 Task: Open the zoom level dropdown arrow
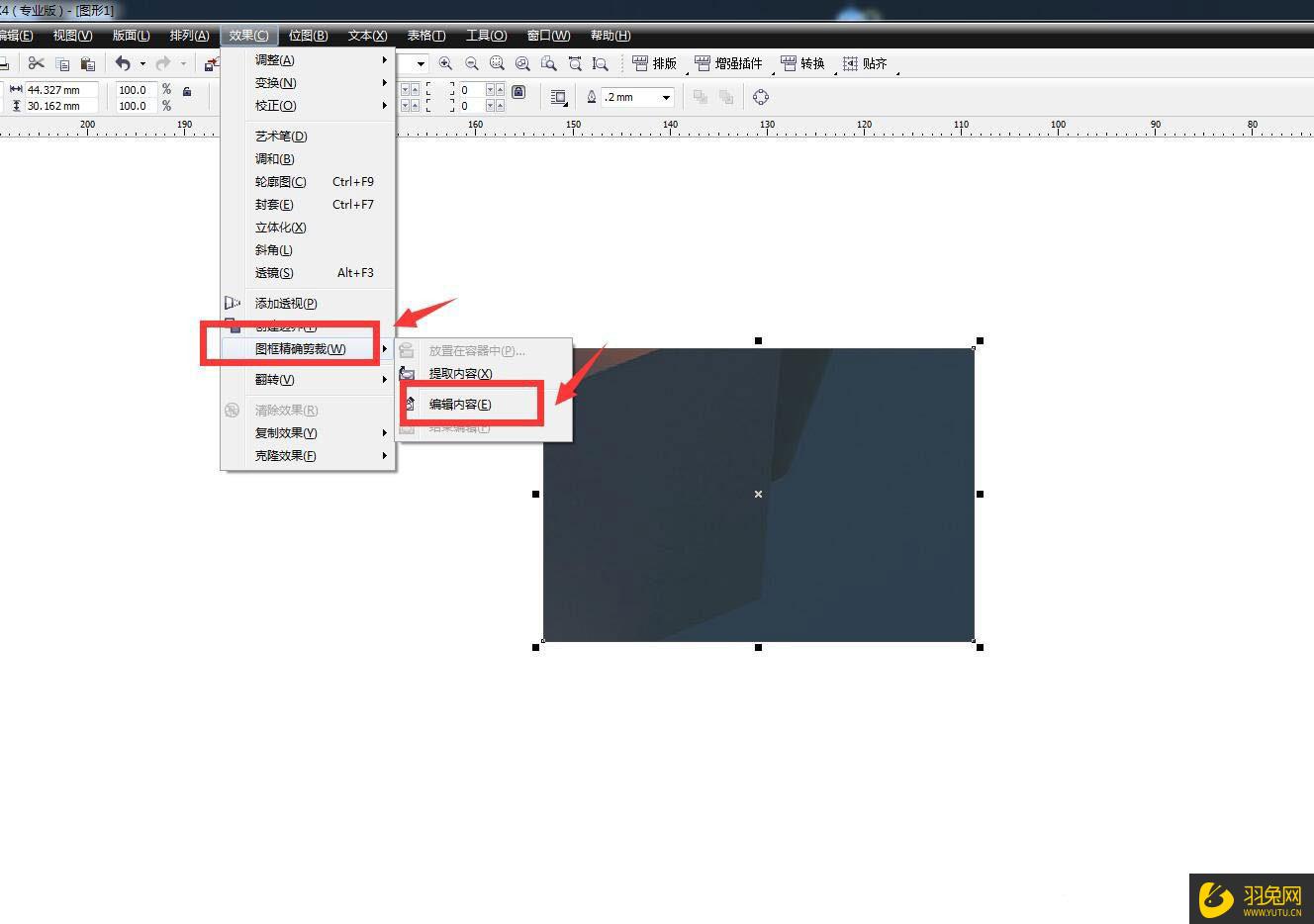pos(421,63)
